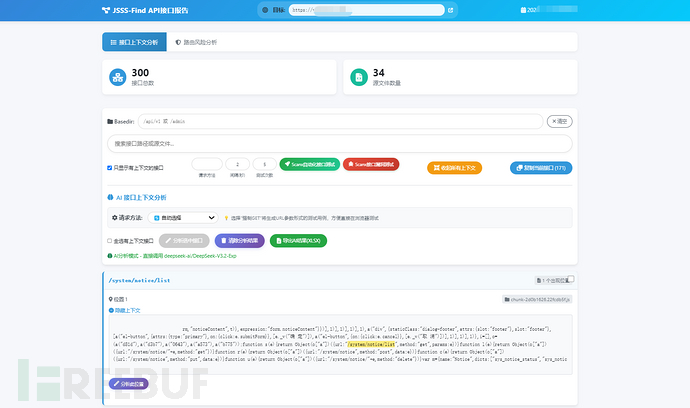690x408 pixels.
Task: Click the blue circular icon next to 300
Action: [119, 77]
